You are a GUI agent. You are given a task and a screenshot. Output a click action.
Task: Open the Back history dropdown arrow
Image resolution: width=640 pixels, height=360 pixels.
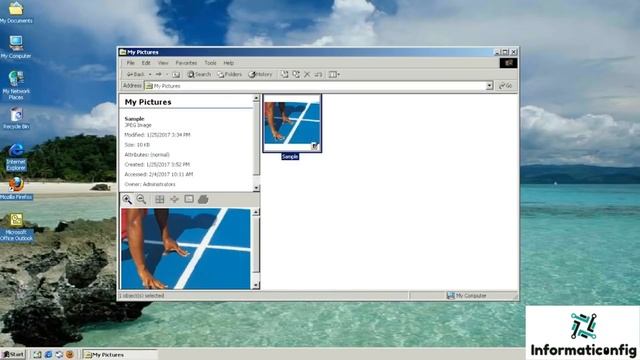point(150,74)
